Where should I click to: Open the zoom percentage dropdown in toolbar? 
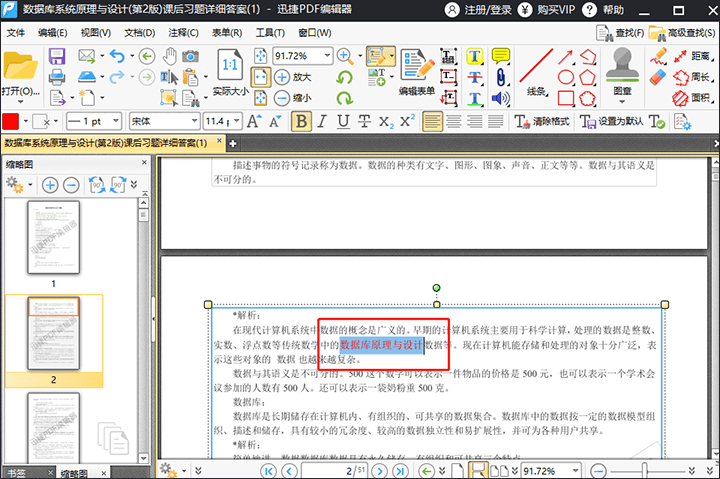tap(326, 56)
